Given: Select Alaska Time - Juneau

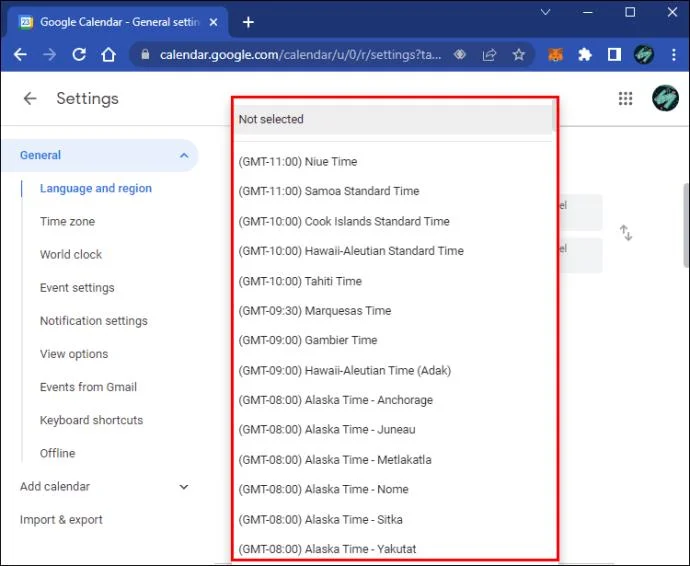Looking at the screenshot, I should click(x=393, y=430).
